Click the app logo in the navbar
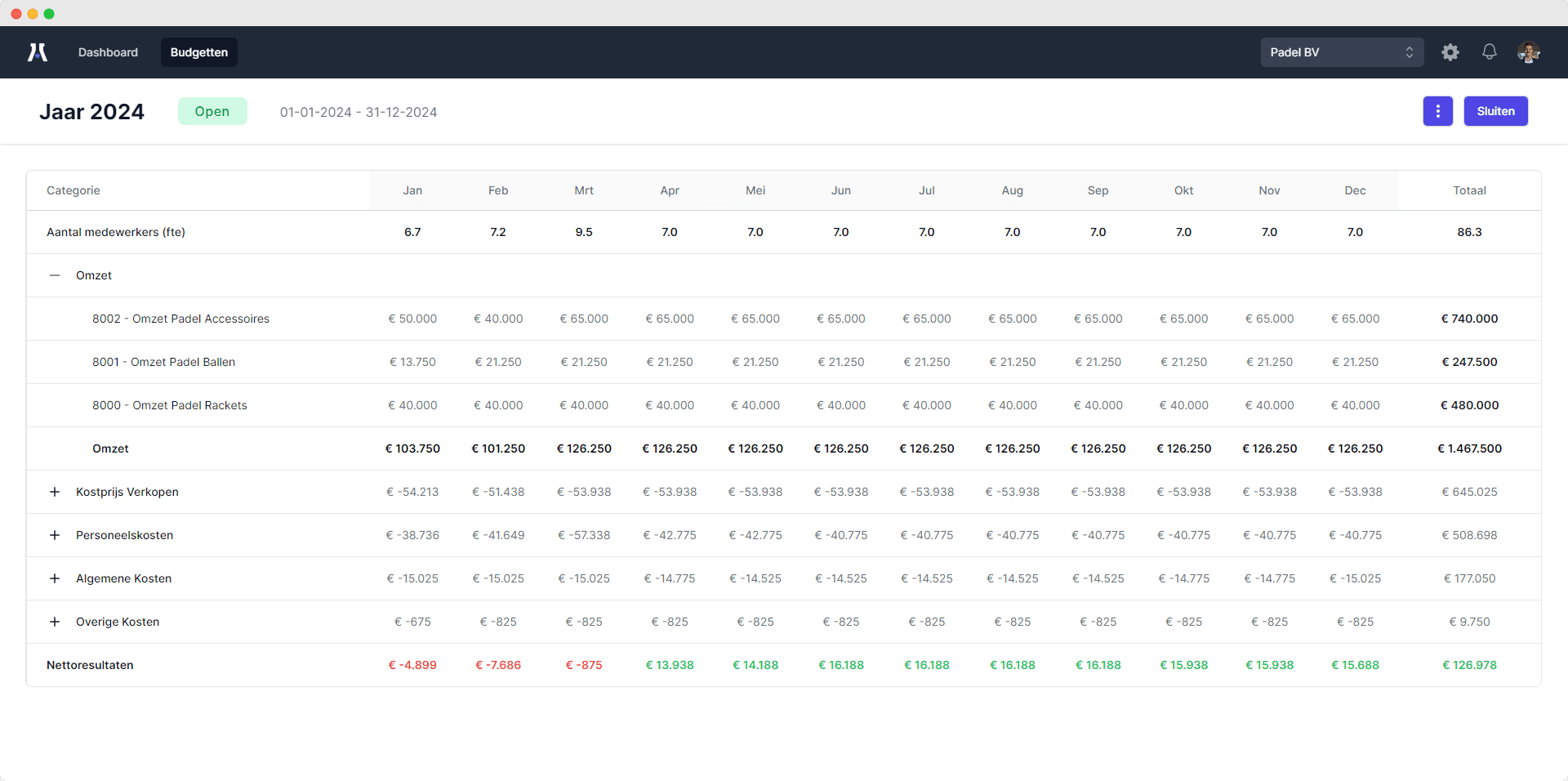This screenshot has height=781, width=1568. pyautogui.click(x=38, y=52)
